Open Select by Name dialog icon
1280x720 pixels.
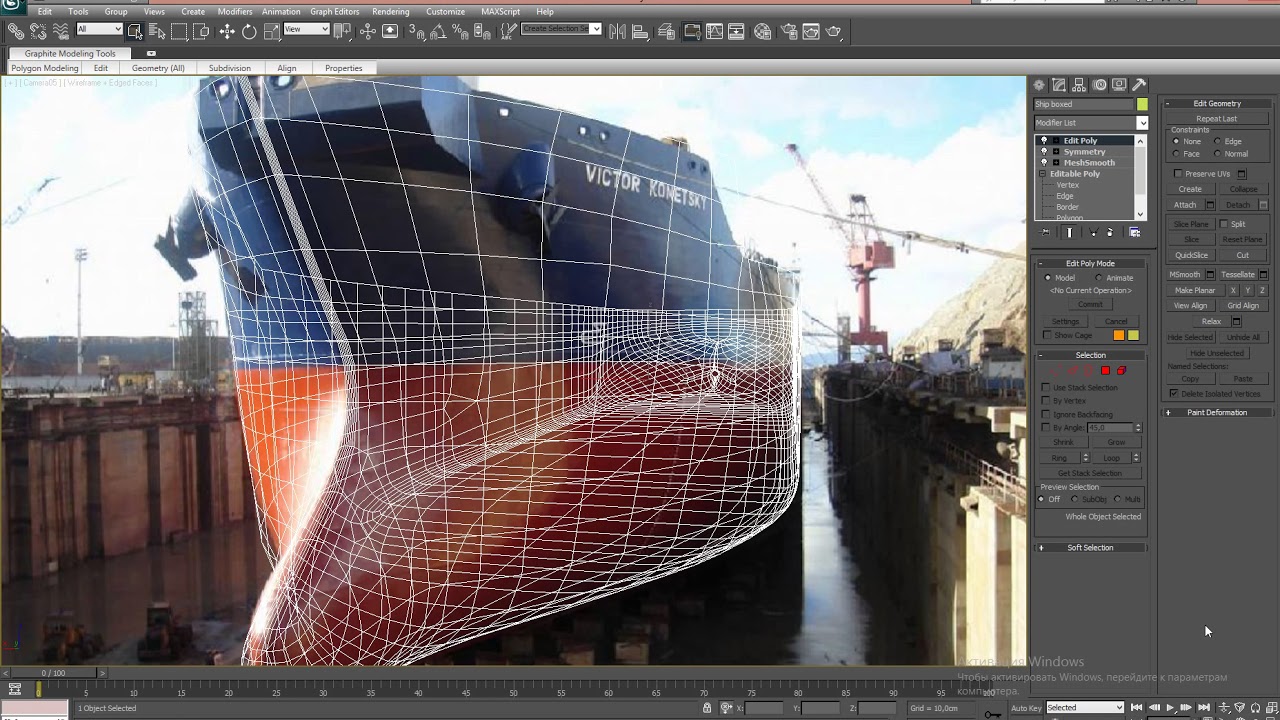pos(157,32)
